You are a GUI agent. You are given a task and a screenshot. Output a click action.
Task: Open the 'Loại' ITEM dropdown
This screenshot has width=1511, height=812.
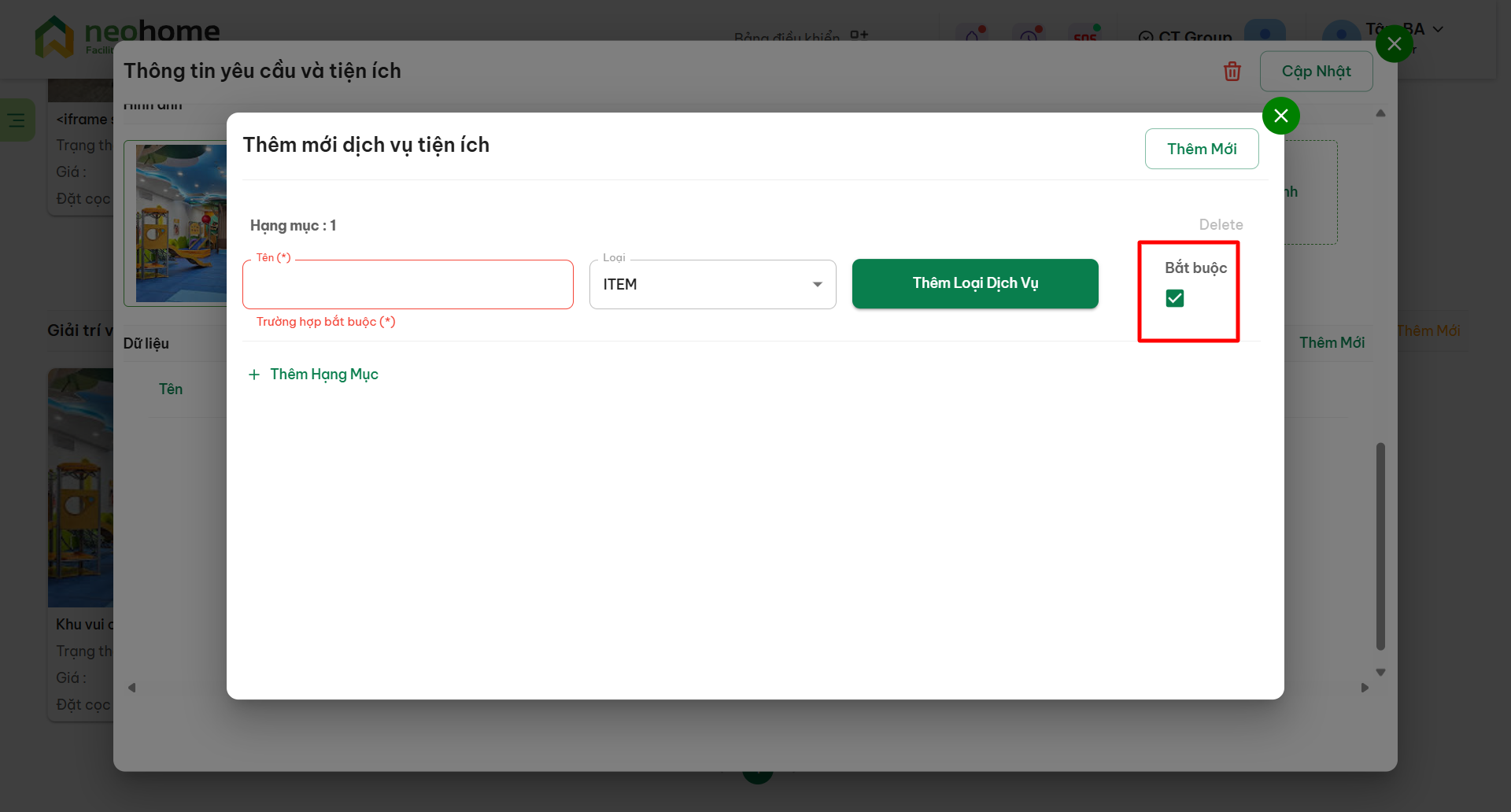[x=712, y=285]
